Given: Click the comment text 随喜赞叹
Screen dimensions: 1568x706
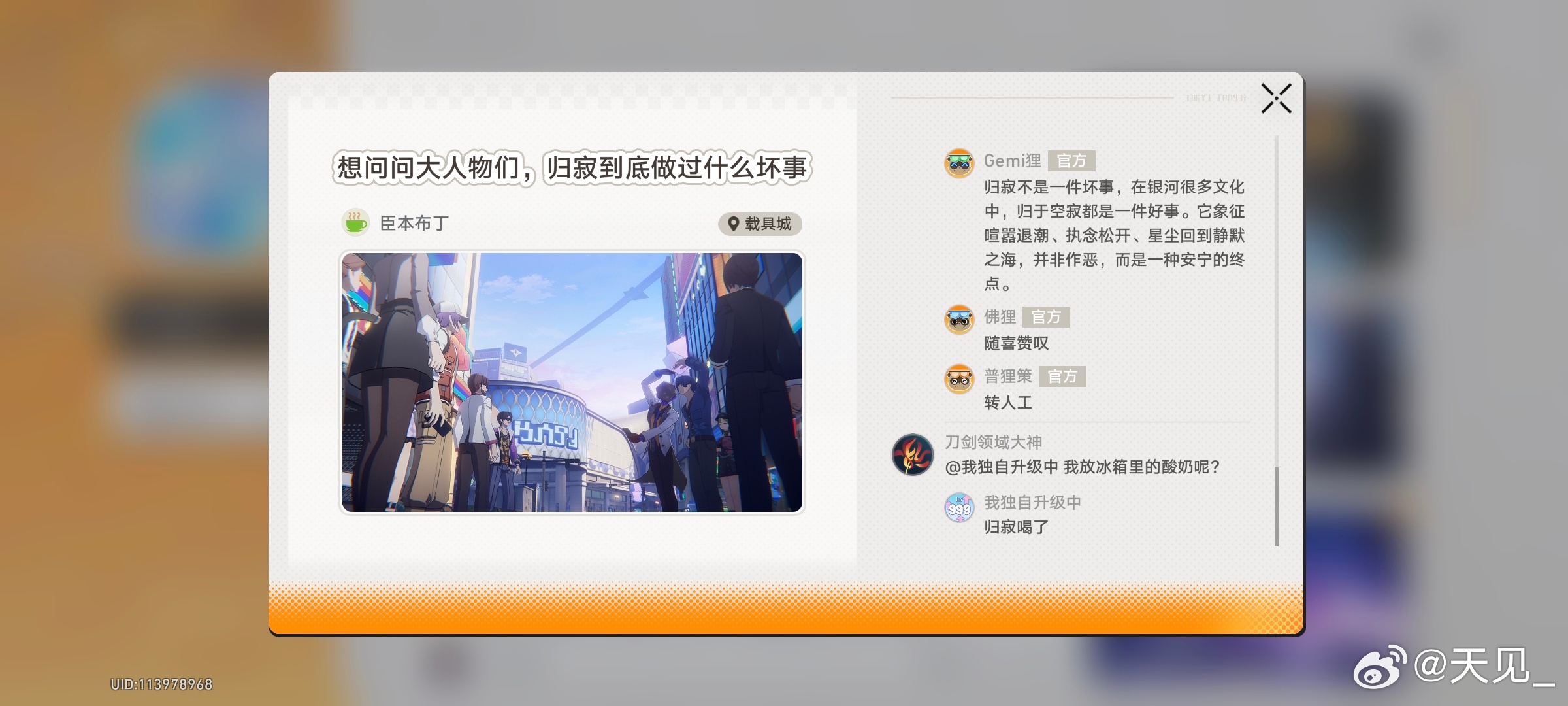Looking at the screenshot, I should click(x=1016, y=343).
